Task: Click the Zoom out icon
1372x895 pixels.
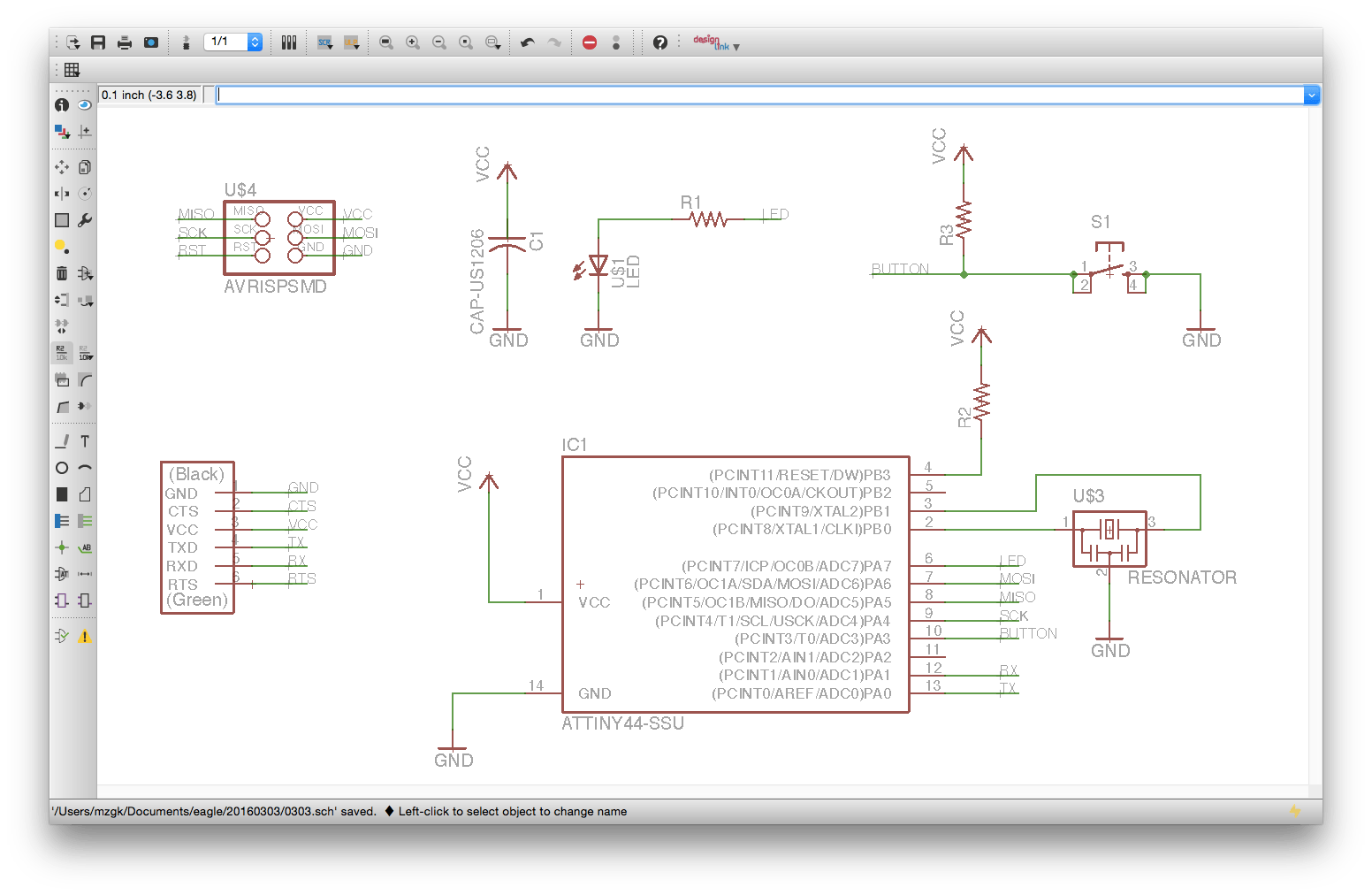Action: pyautogui.click(x=439, y=42)
